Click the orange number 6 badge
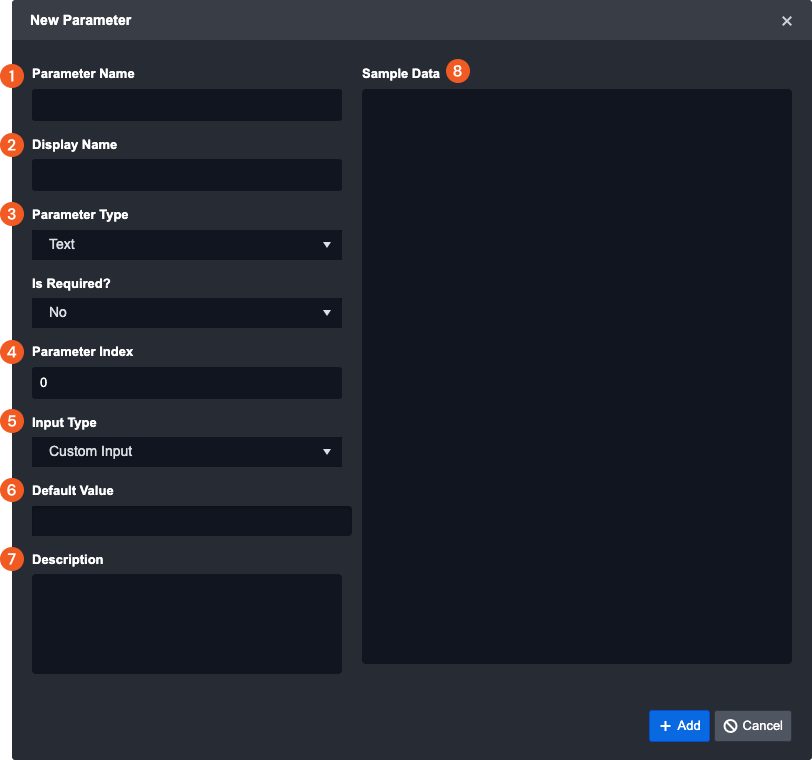 [12, 490]
